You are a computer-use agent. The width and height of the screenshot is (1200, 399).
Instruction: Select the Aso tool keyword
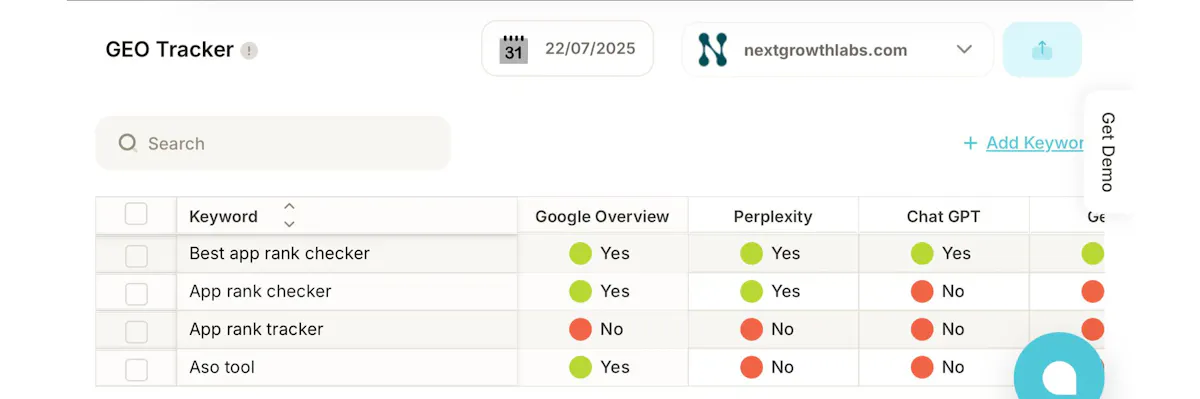(x=222, y=367)
